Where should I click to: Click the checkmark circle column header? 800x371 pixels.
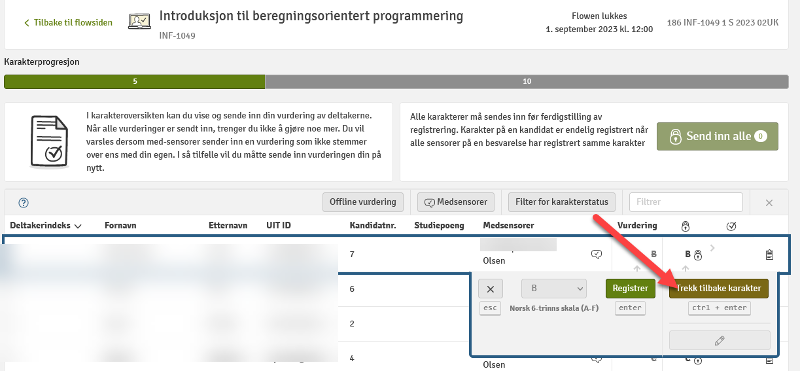pos(731,226)
